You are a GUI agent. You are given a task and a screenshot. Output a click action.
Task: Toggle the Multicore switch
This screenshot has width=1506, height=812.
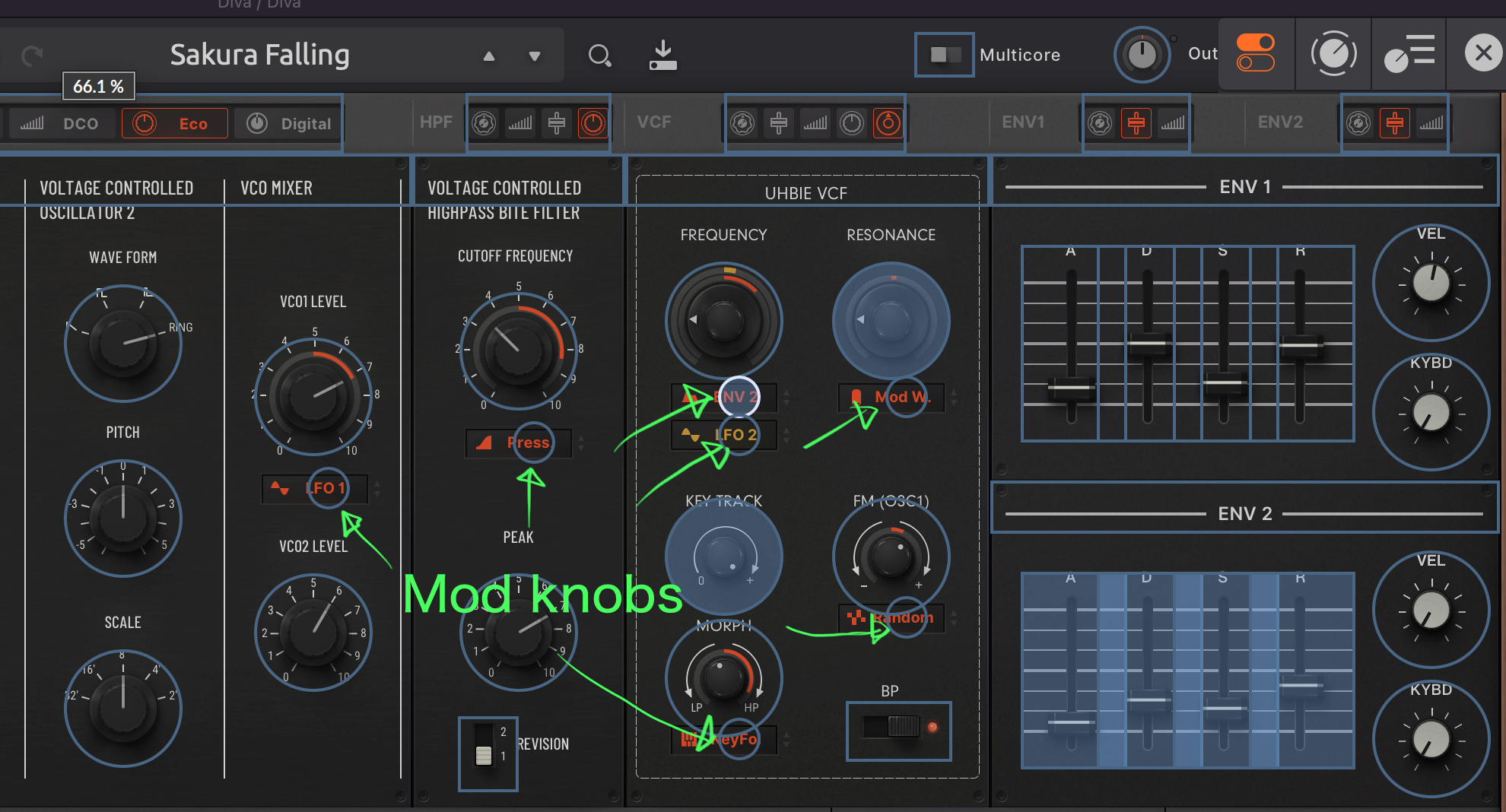[945, 55]
